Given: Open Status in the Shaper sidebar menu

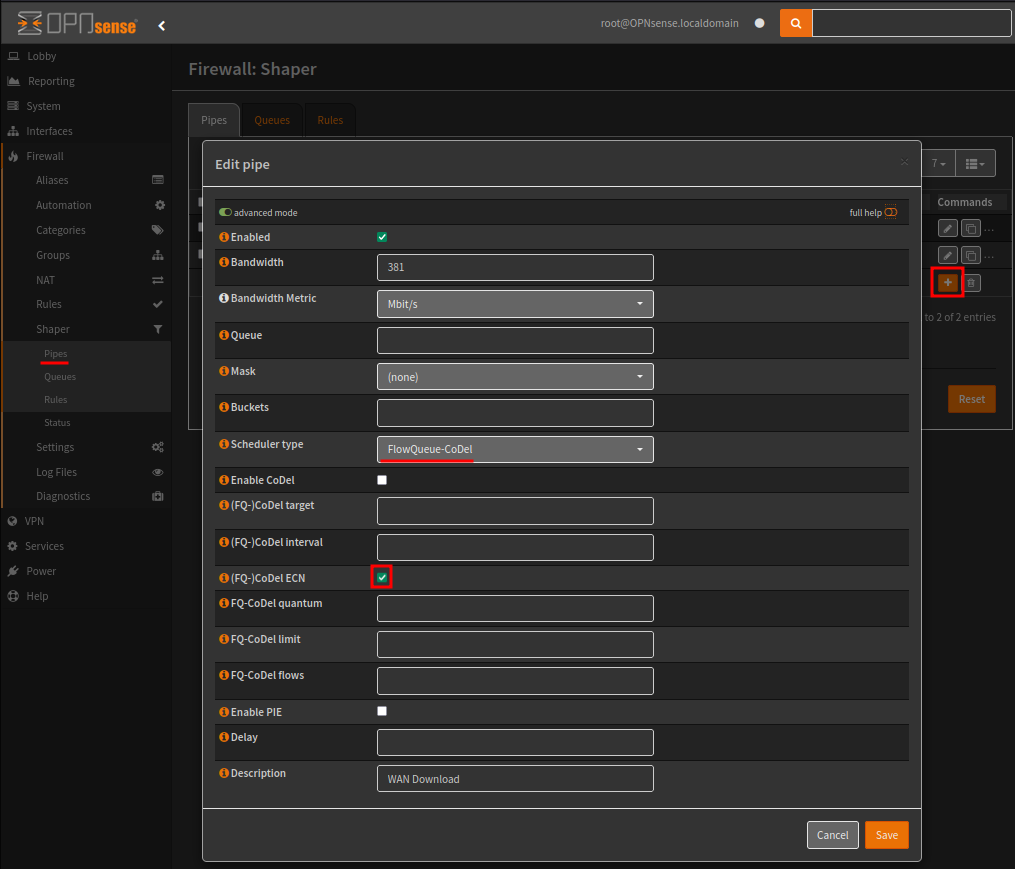Looking at the screenshot, I should (57, 423).
